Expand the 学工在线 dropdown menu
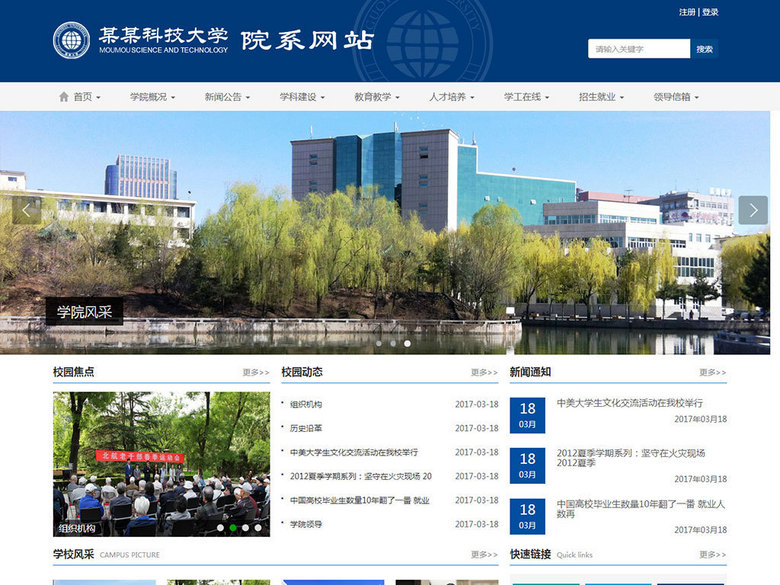Viewport: 780px width, 585px height. (526, 97)
